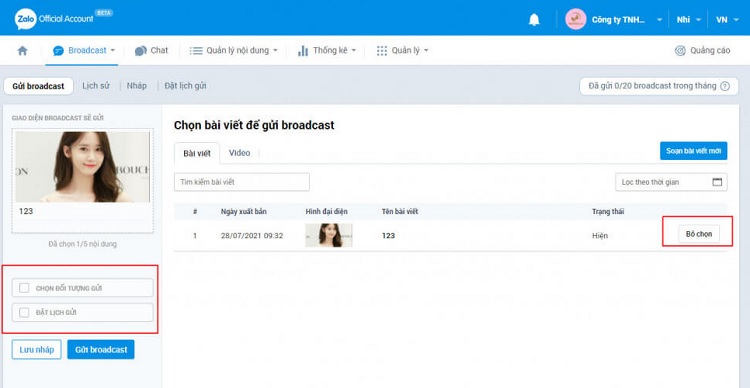Click the 123 caption under preview image
The image size is (750, 388).
[x=26, y=211]
